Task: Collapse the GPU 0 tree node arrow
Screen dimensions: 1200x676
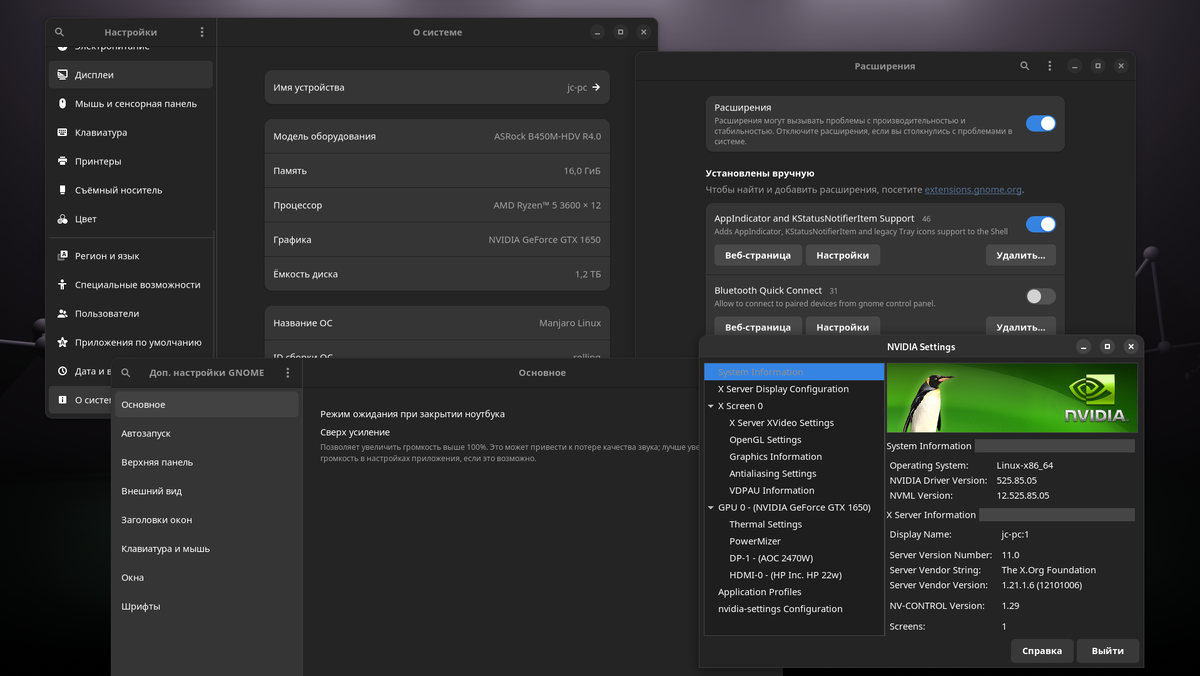Action: pyautogui.click(x=711, y=507)
